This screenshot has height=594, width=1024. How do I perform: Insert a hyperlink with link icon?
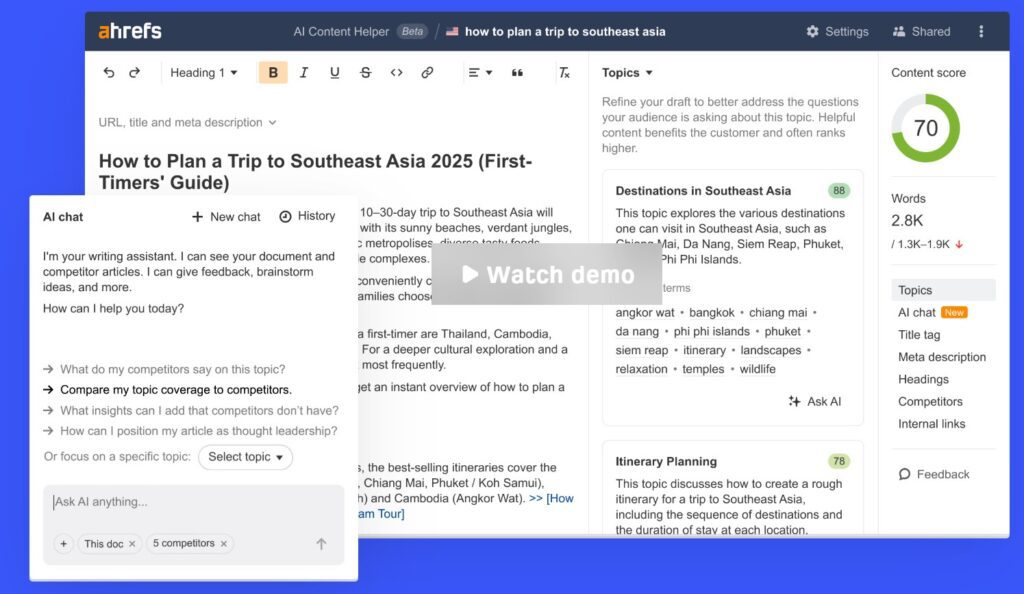(427, 73)
